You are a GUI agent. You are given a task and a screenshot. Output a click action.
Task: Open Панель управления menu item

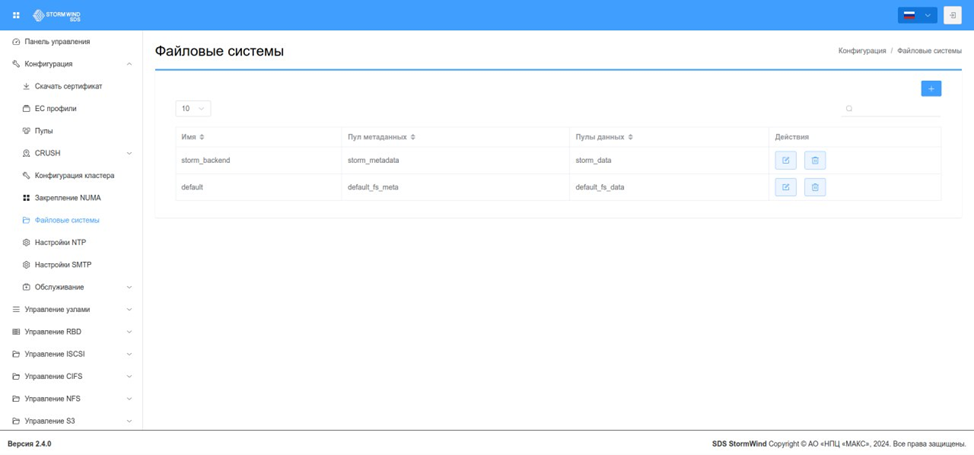[71, 42]
